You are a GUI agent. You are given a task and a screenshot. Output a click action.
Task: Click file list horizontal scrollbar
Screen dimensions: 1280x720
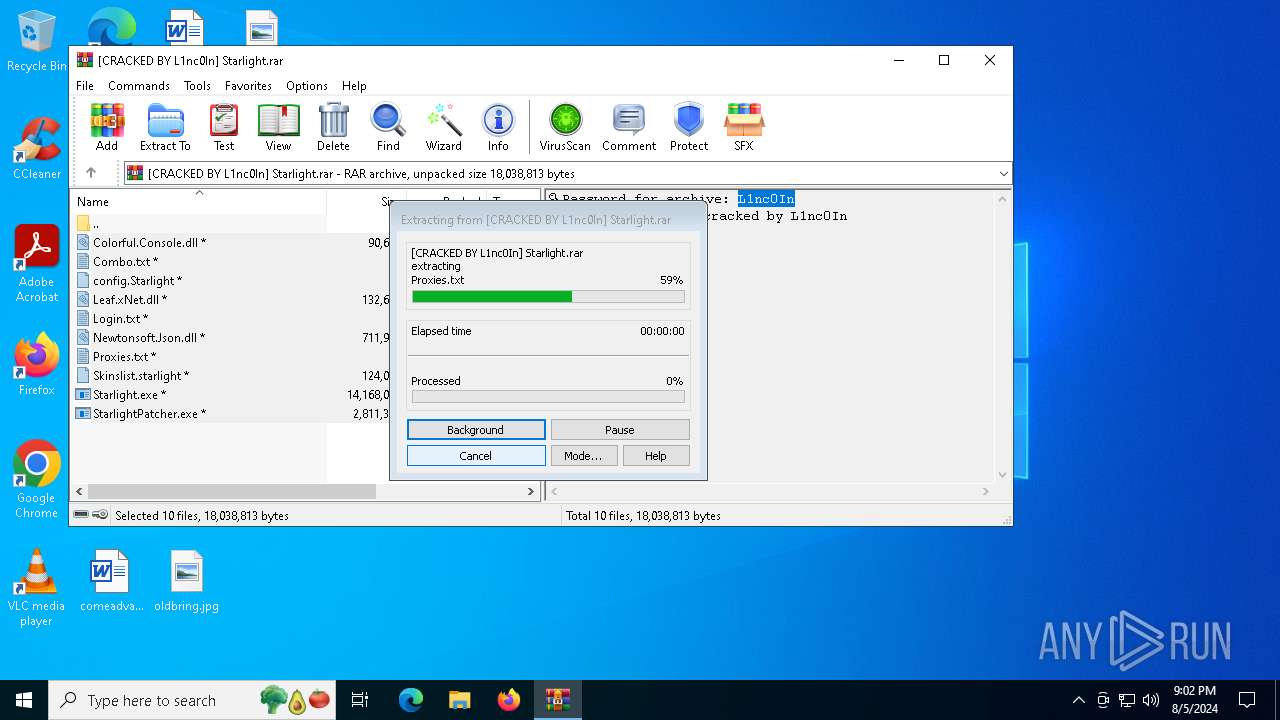[231, 491]
